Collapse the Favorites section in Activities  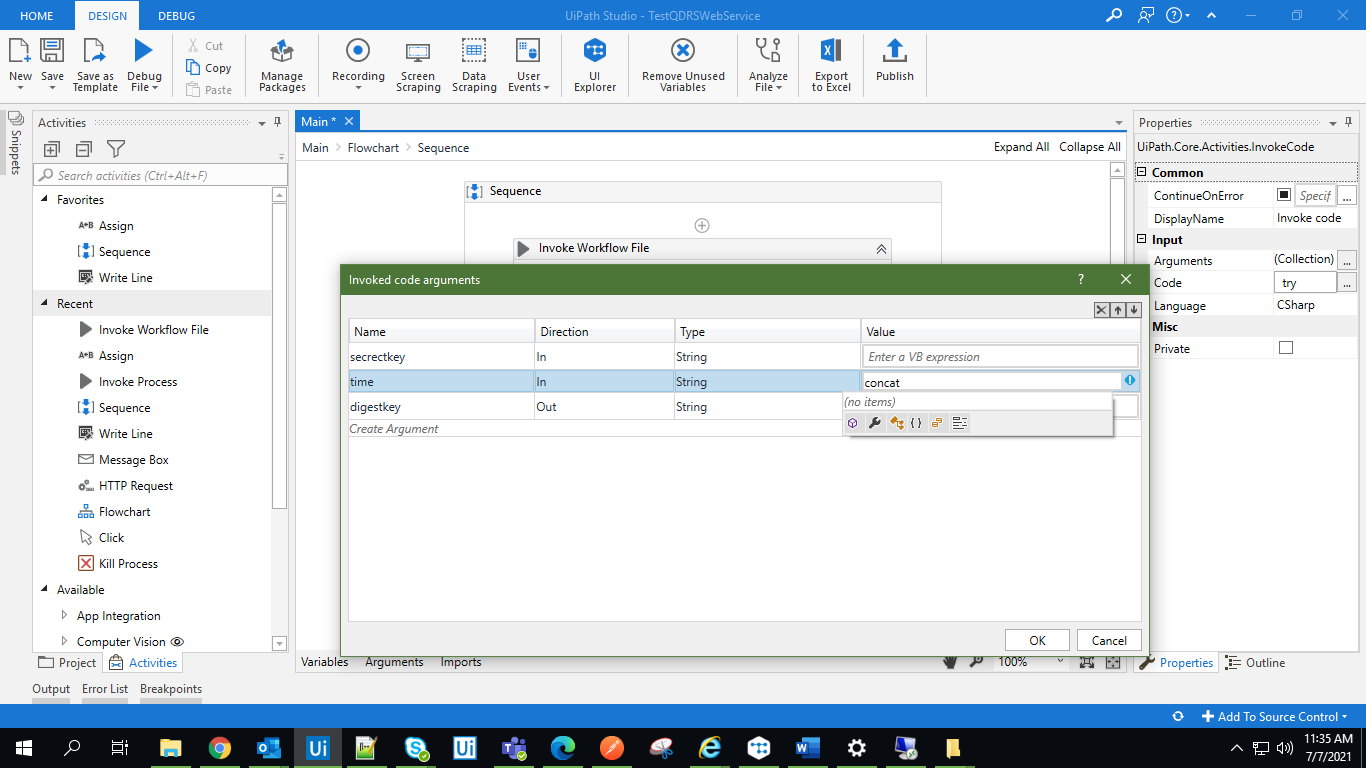[45, 200]
